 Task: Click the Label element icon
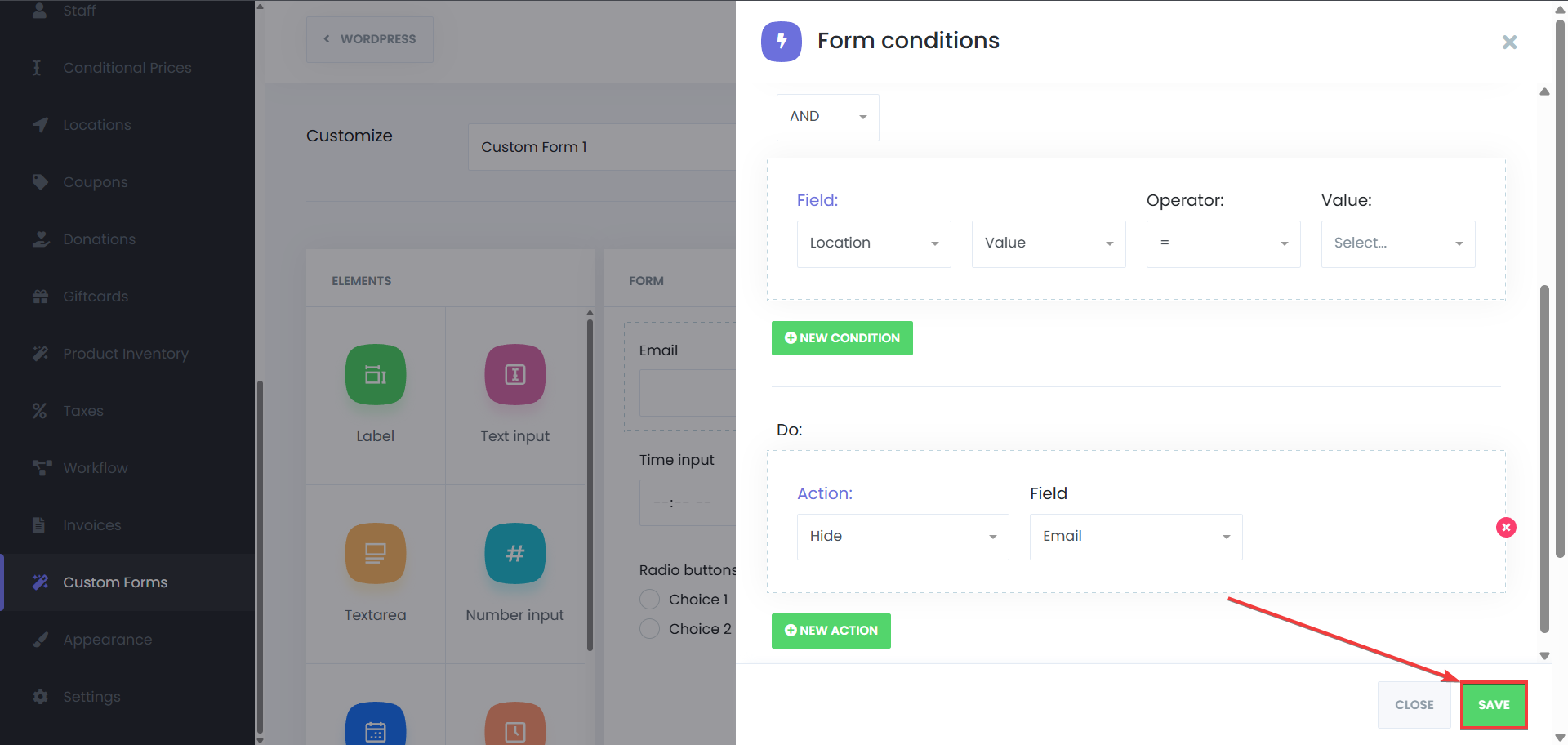[375, 375]
